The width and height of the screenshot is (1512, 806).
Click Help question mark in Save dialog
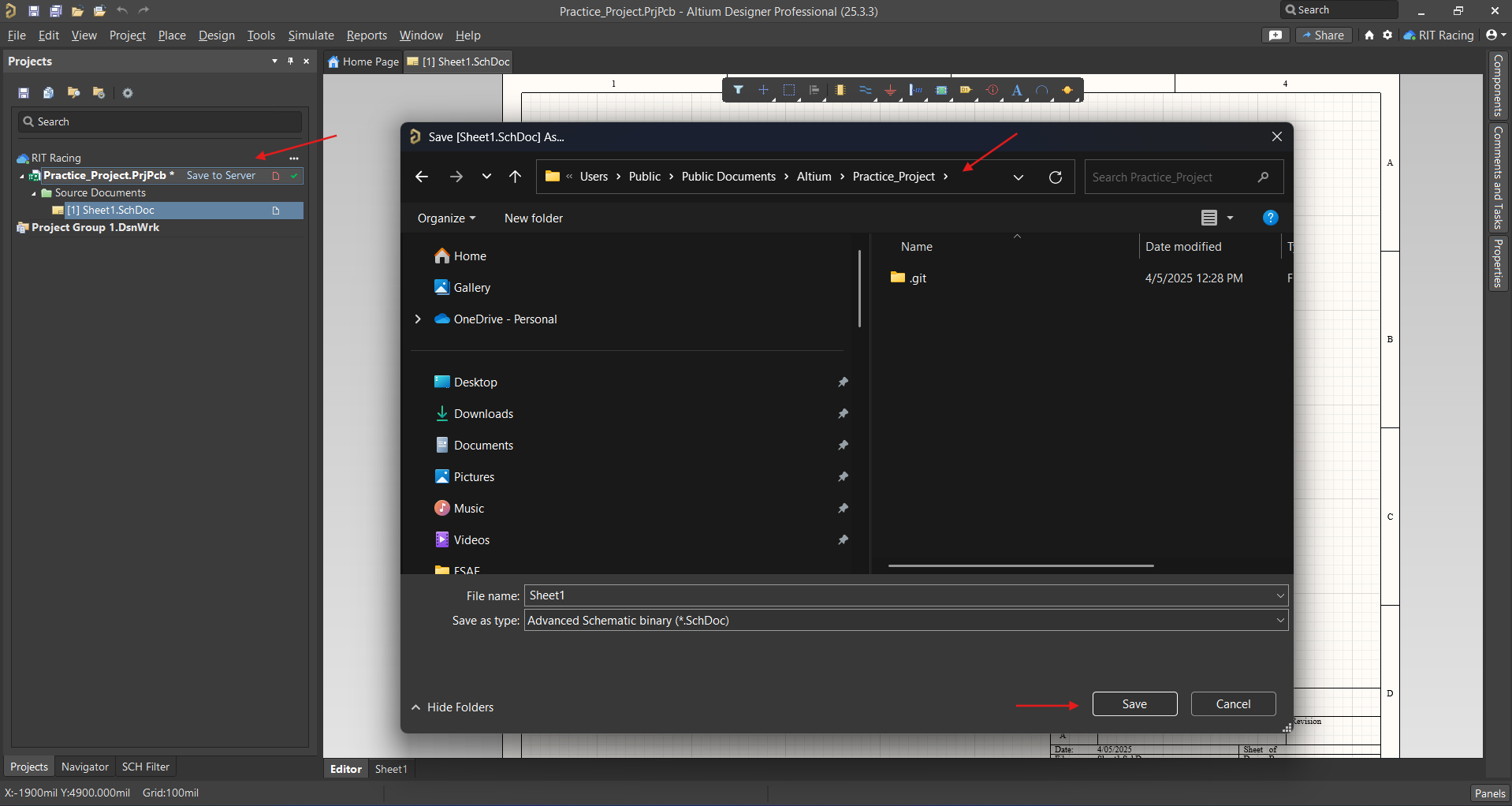(x=1270, y=218)
